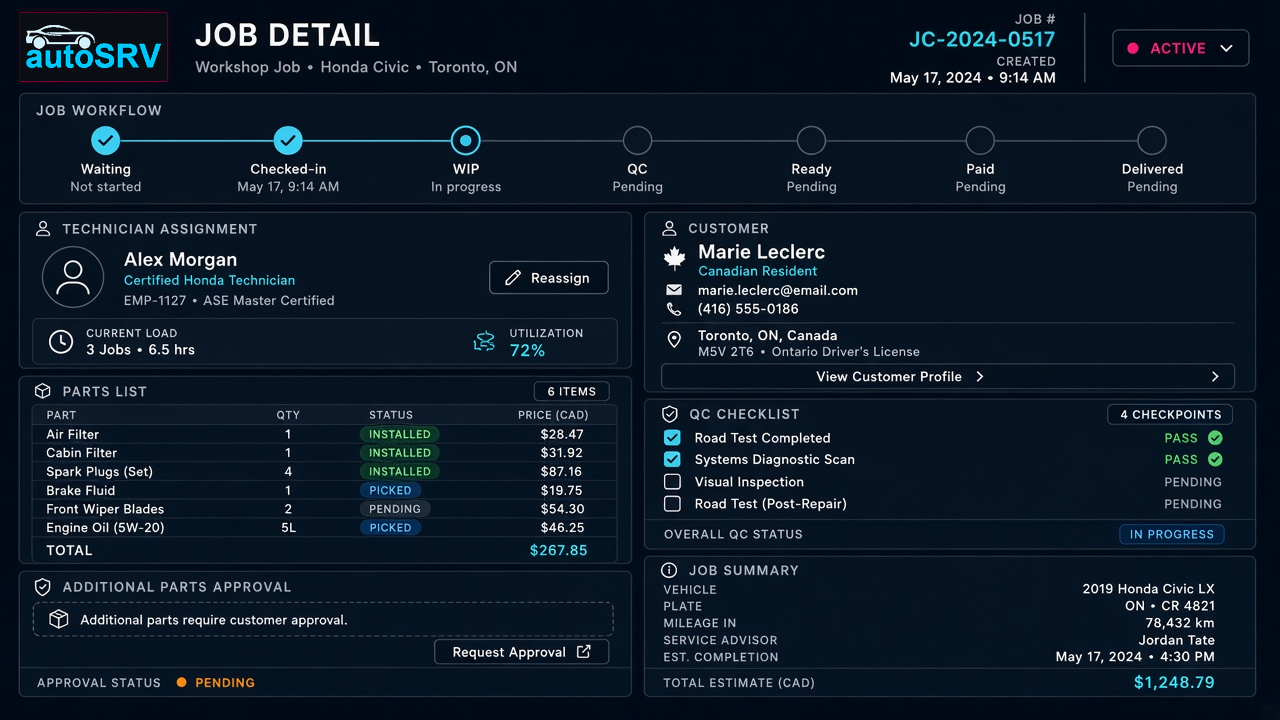Click the Reassign button
The height and width of the screenshot is (720, 1280).
549,278
